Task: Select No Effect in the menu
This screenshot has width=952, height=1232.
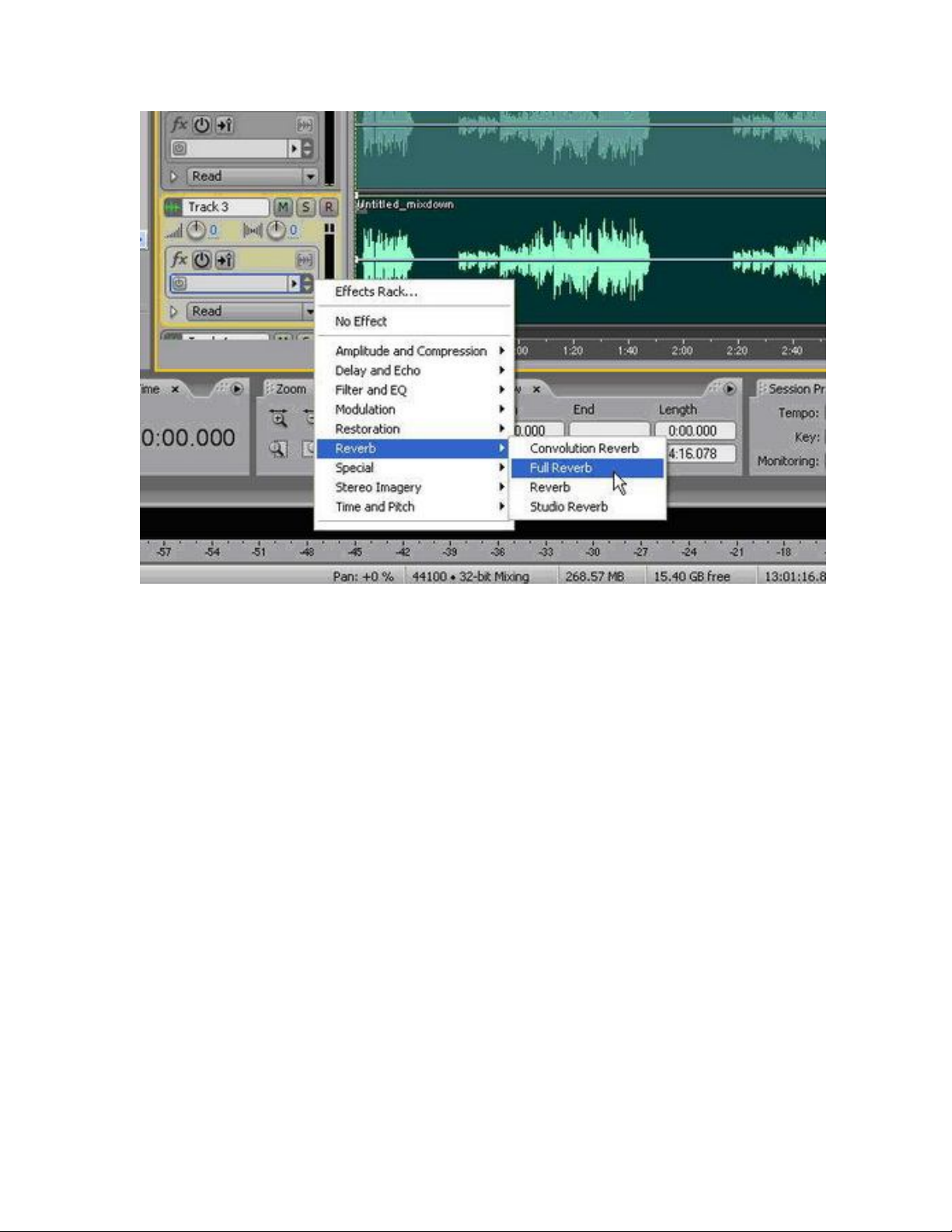Action: 361,322
